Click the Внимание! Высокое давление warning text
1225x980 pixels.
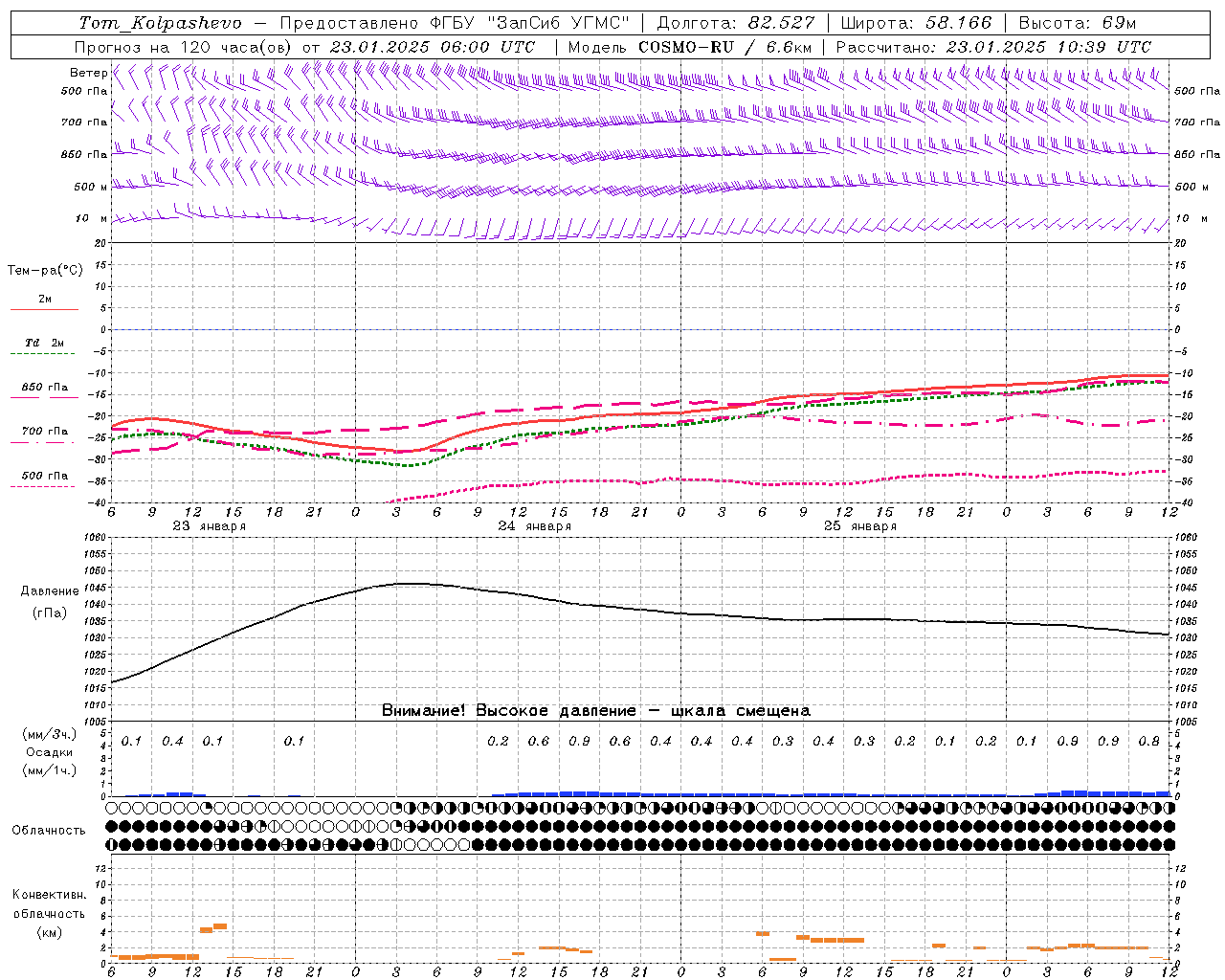[595, 711]
